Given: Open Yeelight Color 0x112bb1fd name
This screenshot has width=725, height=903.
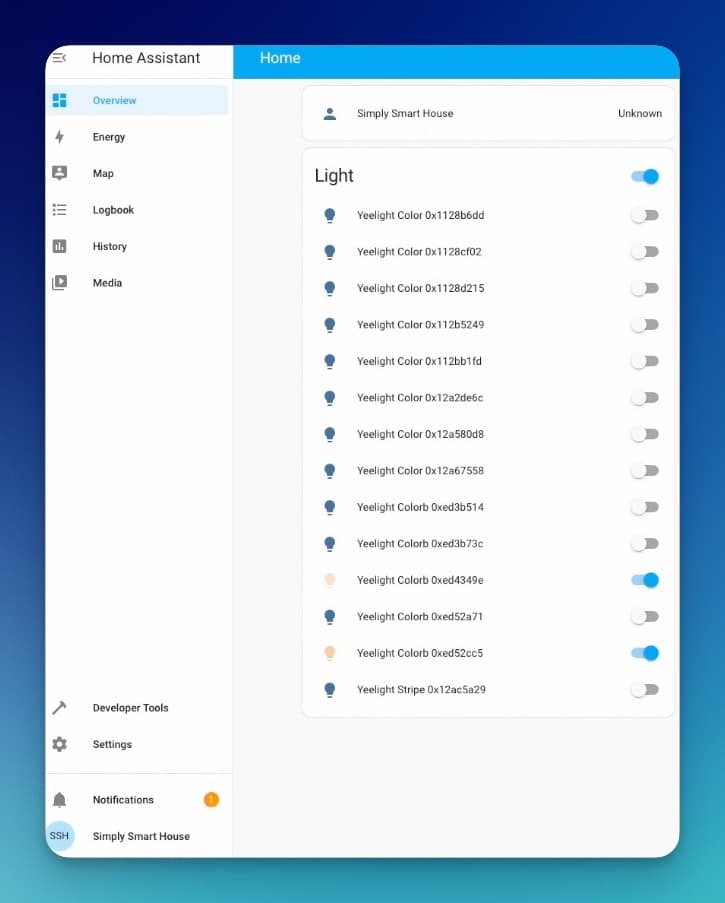Looking at the screenshot, I should [419, 361].
